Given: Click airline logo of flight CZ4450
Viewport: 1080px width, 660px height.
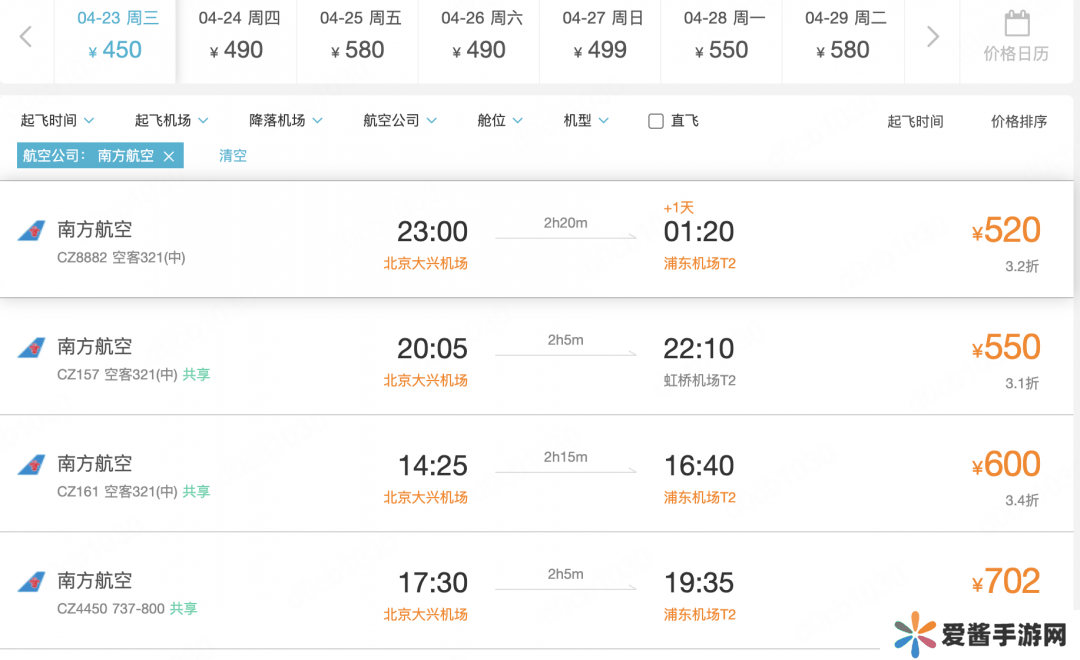Looking at the screenshot, I should 31,582.
